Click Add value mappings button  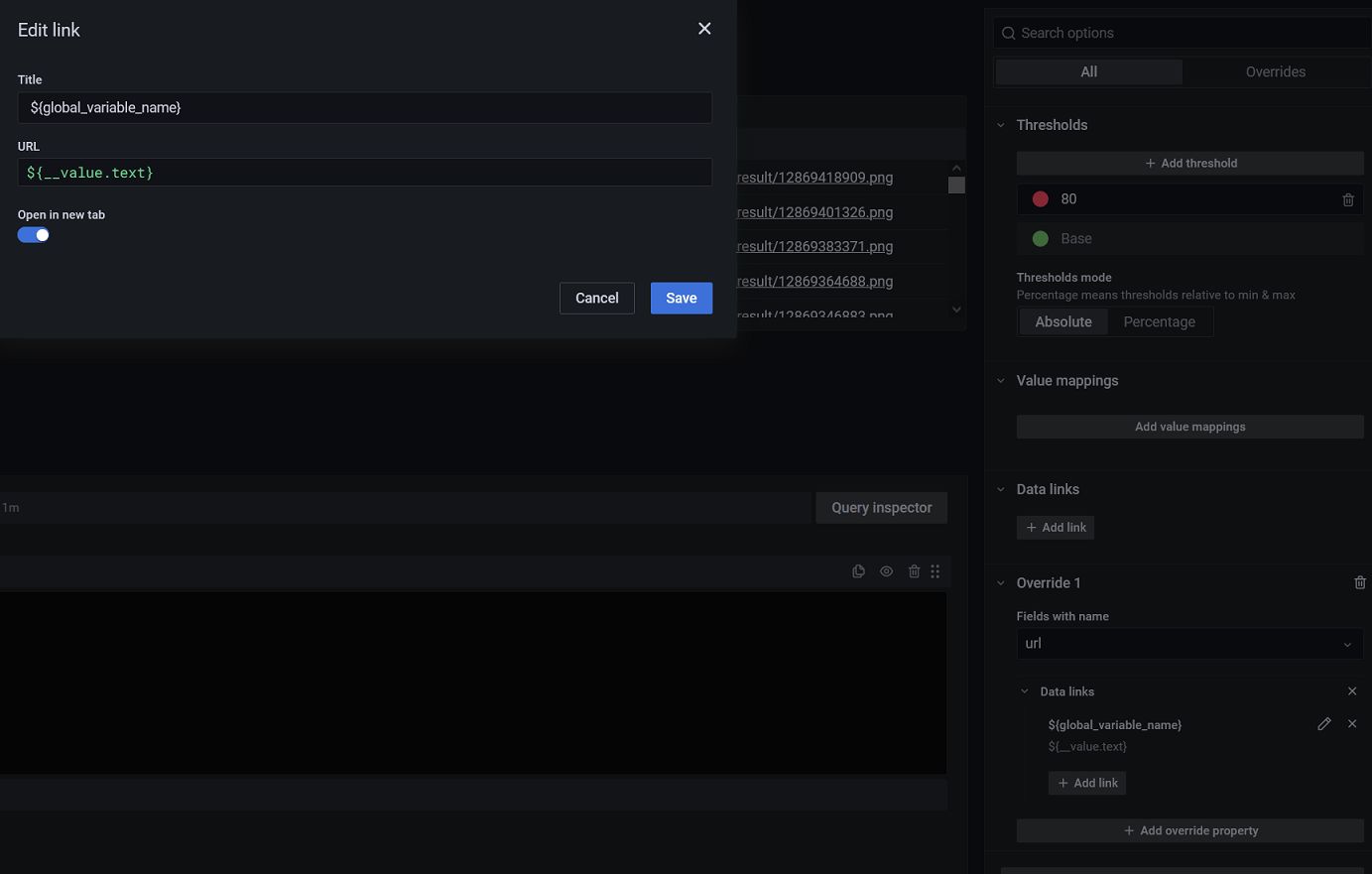1190,427
